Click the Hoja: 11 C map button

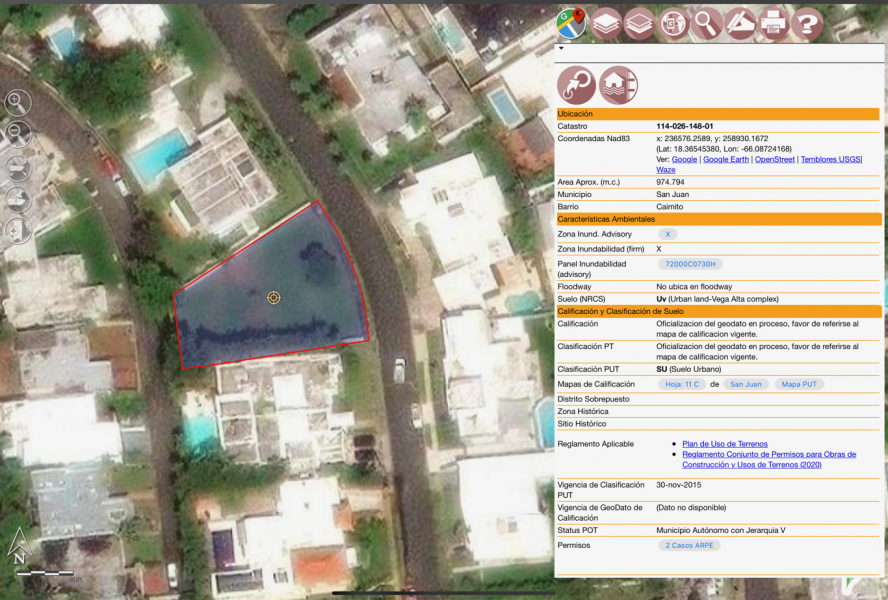pyautogui.click(x=682, y=384)
